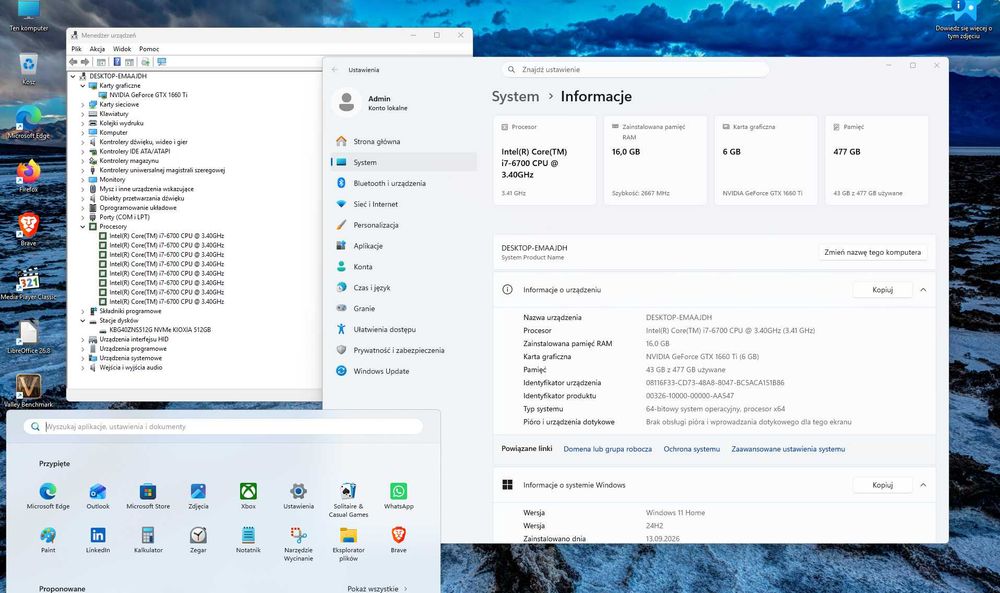1000x593 pixels.
Task: Open Ten komputer desktop icon
Action: click(x=28, y=15)
